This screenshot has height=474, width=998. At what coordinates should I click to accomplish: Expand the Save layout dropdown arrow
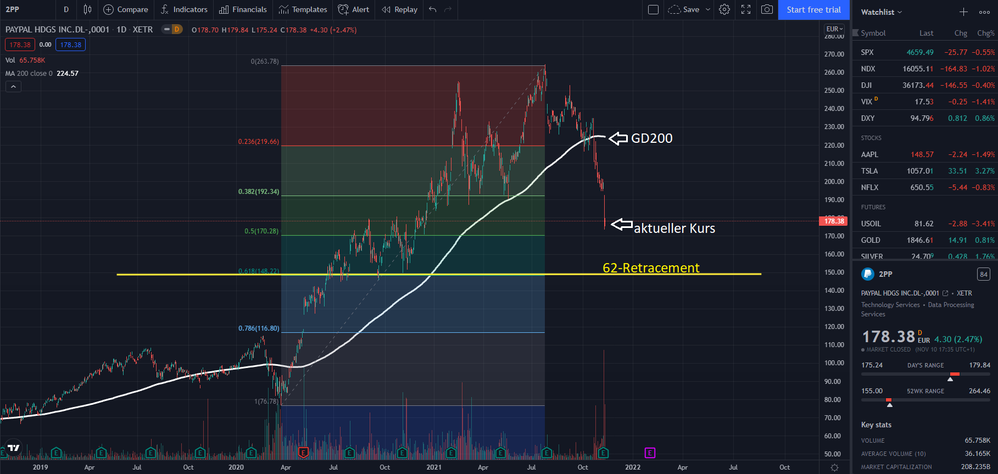point(708,10)
